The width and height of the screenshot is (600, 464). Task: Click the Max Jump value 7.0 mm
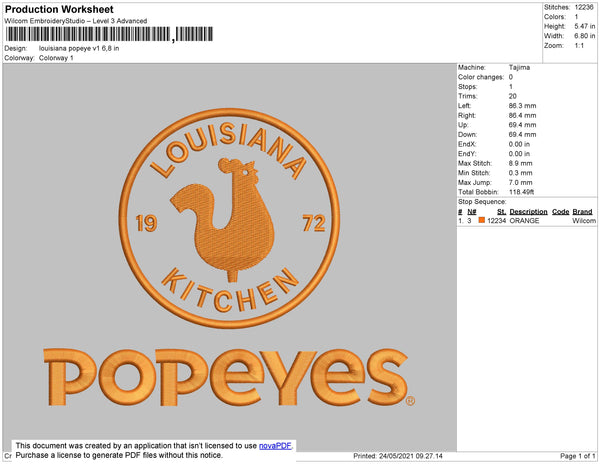click(x=520, y=182)
